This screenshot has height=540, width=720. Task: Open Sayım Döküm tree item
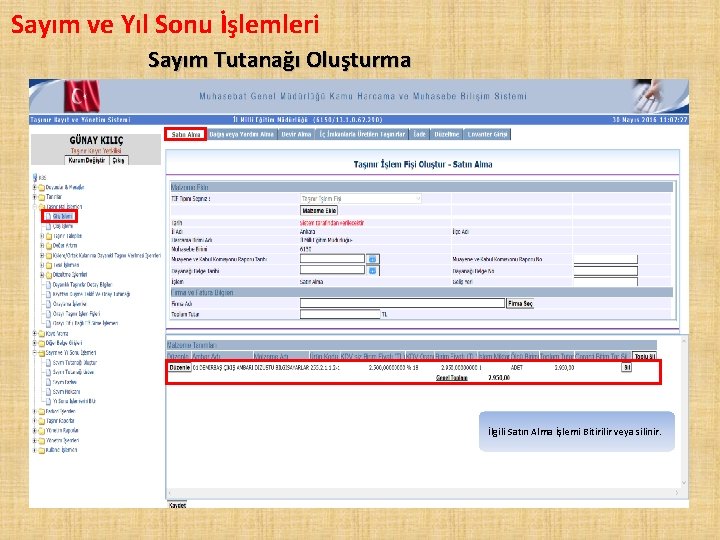(65, 382)
